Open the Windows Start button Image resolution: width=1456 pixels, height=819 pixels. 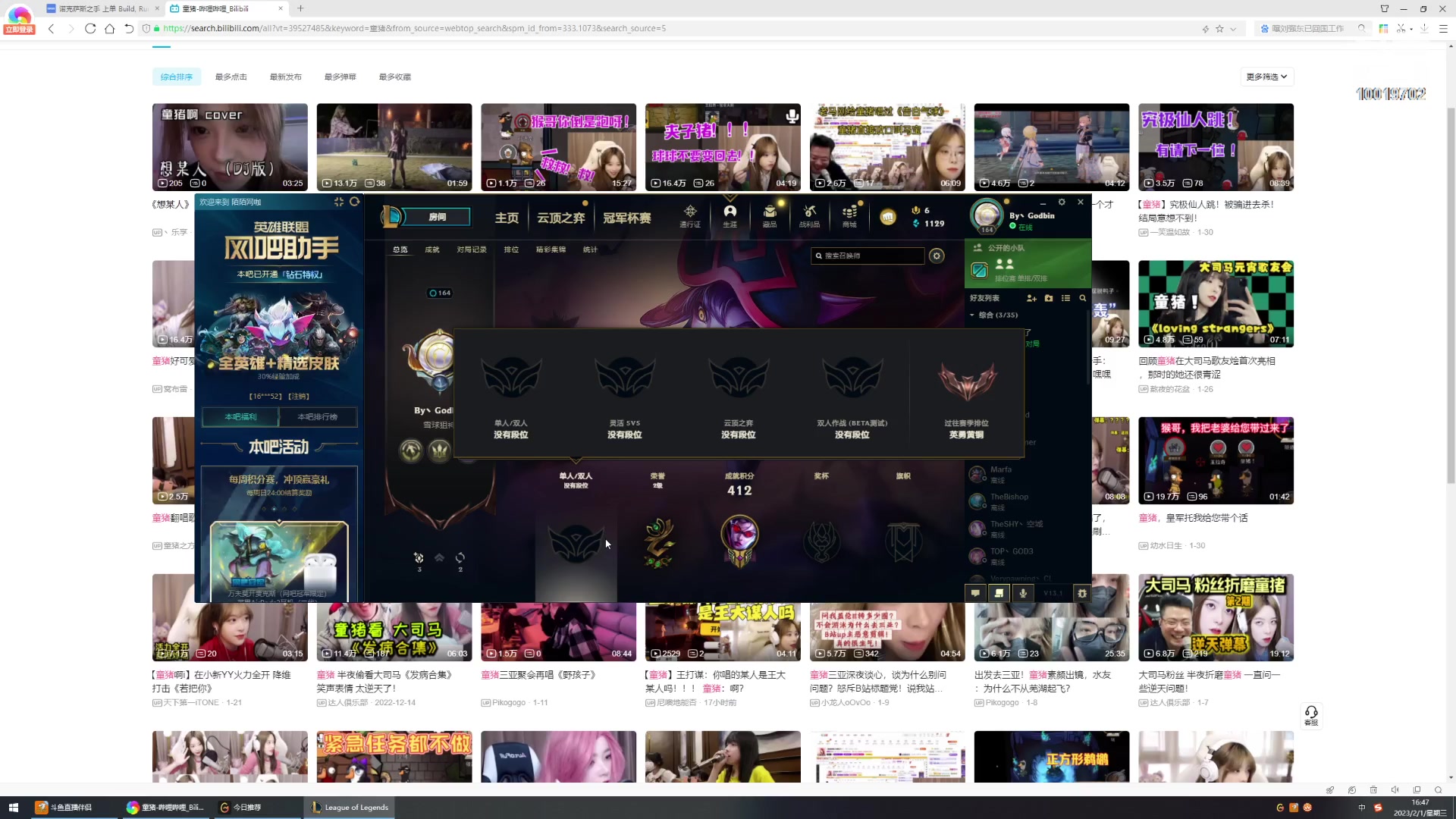pos(13,807)
